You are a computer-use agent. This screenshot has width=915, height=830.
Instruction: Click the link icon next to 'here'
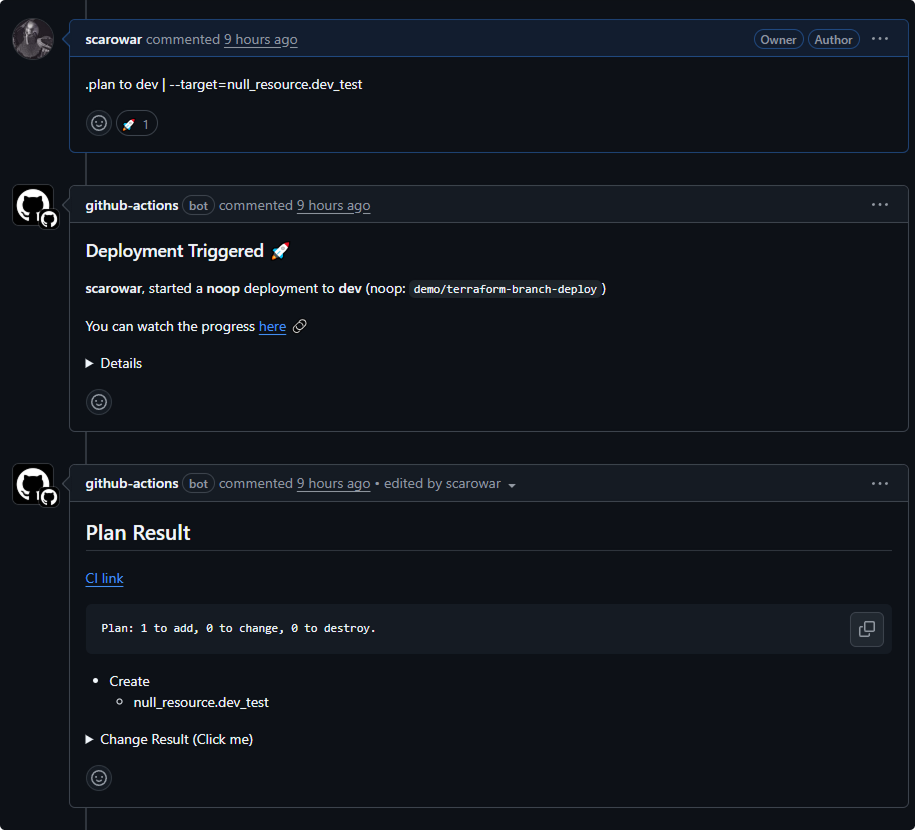[x=299, y=326]
